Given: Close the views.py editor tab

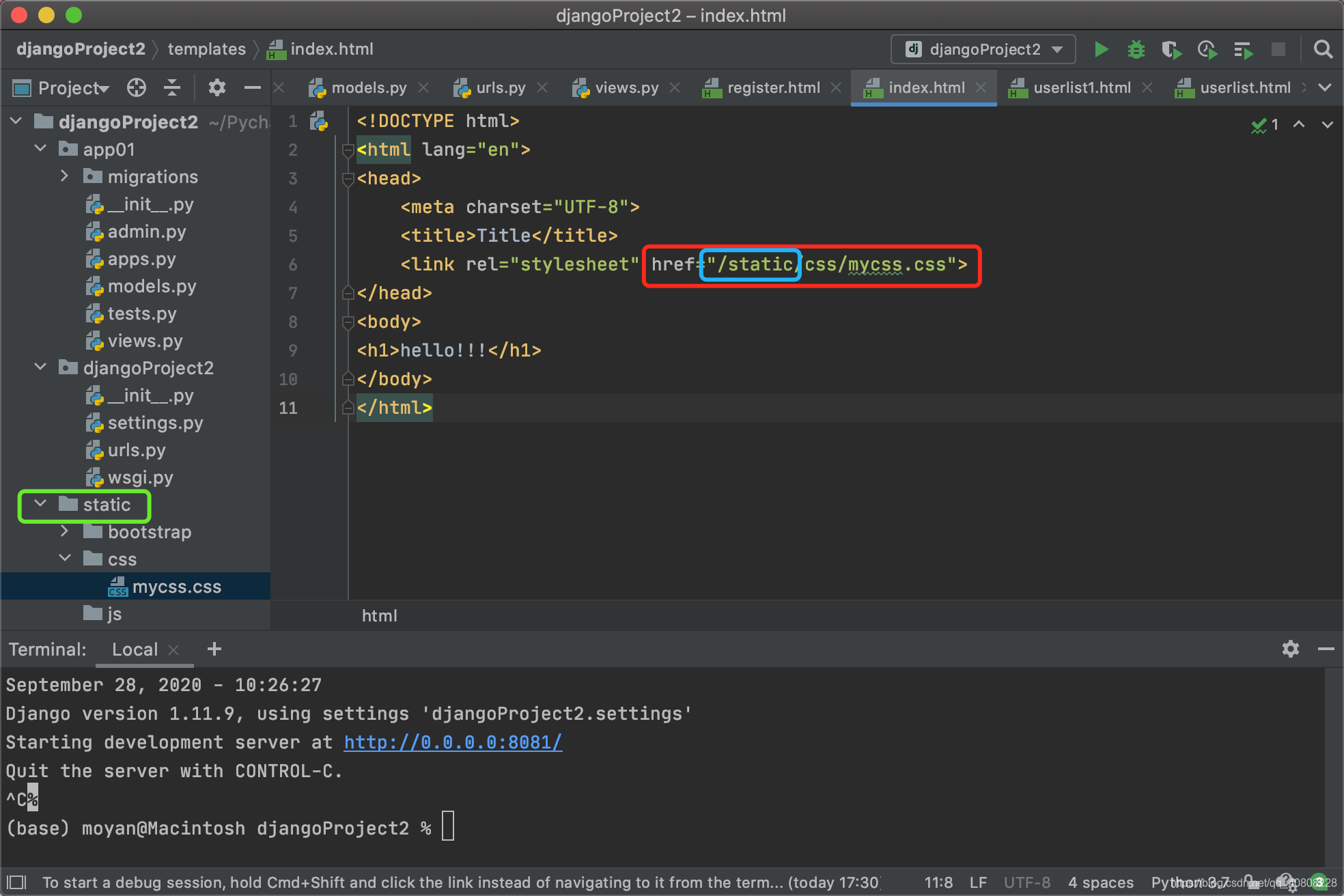Looking at the screenshot, I should pyautogui.click(x=675, y=87).
